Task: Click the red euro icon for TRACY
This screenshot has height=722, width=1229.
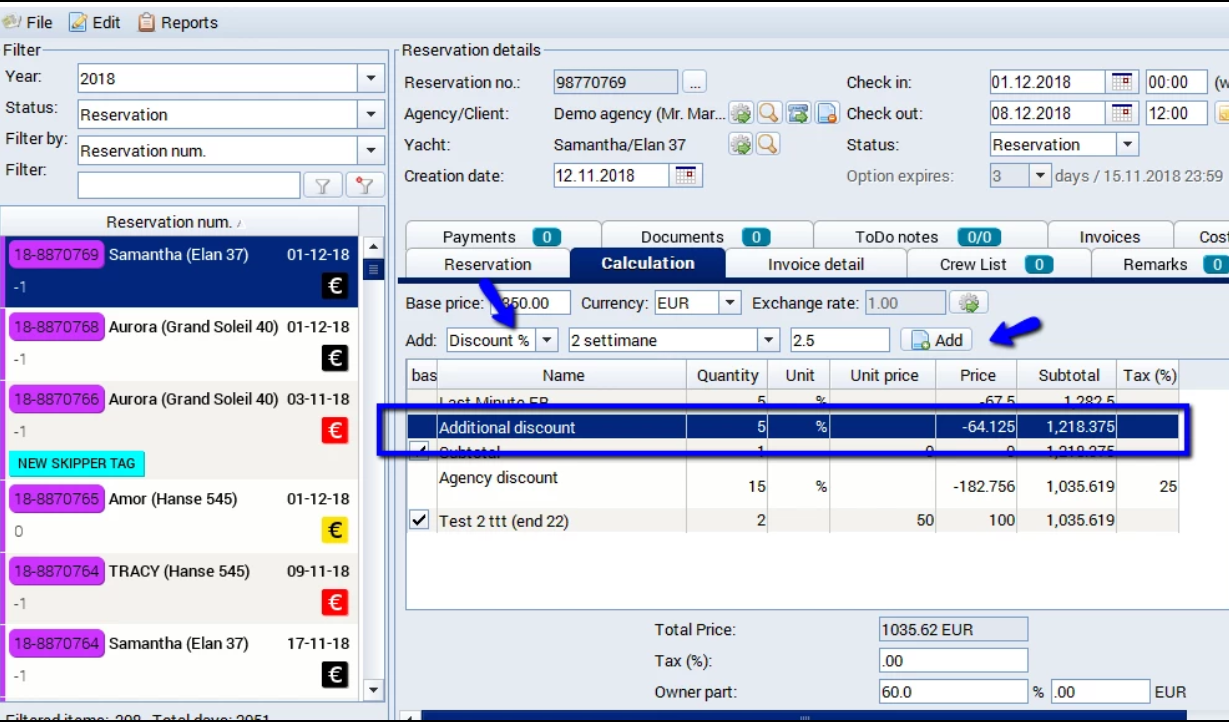Action: (336, 602)
